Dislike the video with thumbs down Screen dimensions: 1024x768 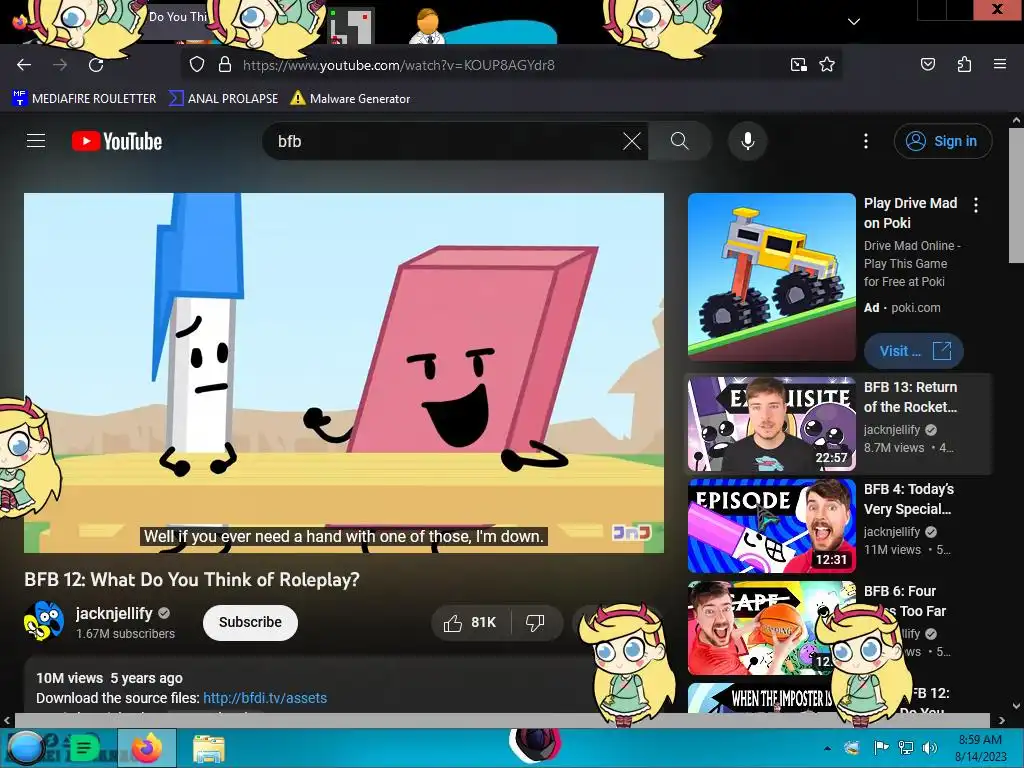pos(536,622)
